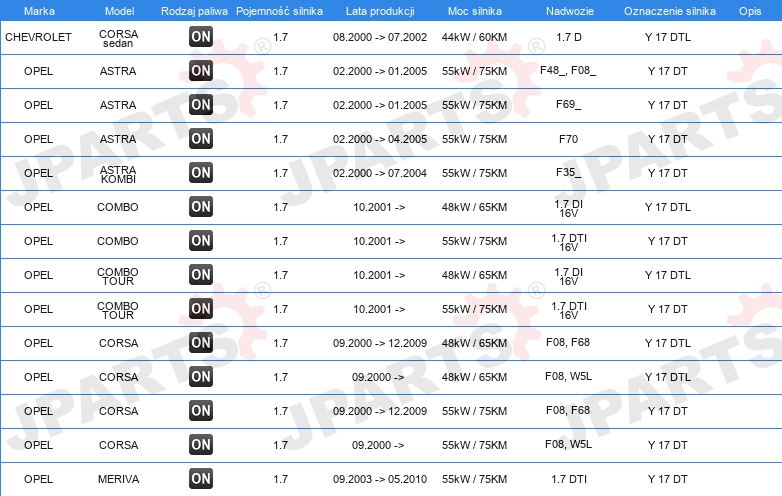Viewport: 782px width, 496px height.
Task: Click the ON fuel icon for ASTRA KOMBI
Action: pyautogui.click(x=201, y=172)
